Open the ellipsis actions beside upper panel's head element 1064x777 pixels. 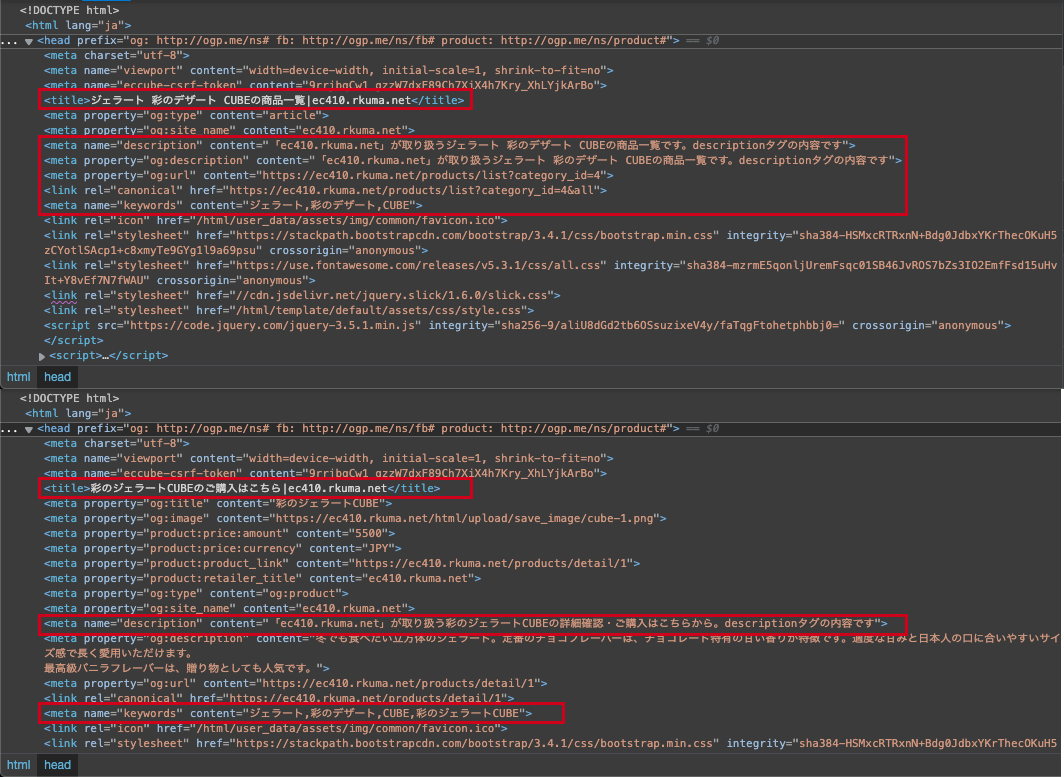pyautogui.click(x=9, y=41)
